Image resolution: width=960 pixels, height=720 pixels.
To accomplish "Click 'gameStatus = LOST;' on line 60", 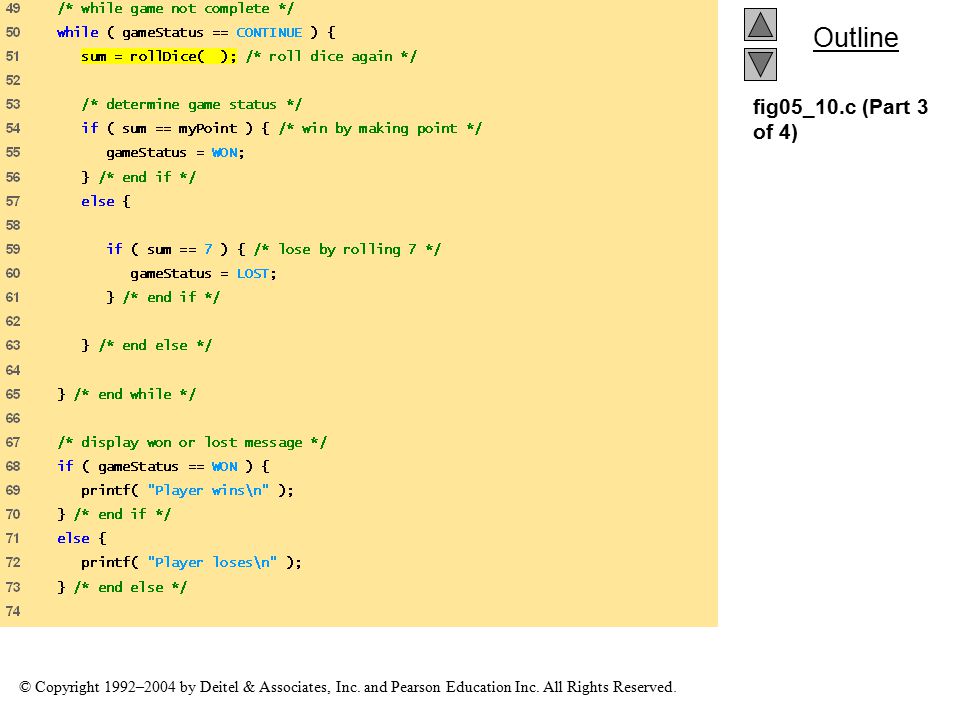I will click(203, 274).
